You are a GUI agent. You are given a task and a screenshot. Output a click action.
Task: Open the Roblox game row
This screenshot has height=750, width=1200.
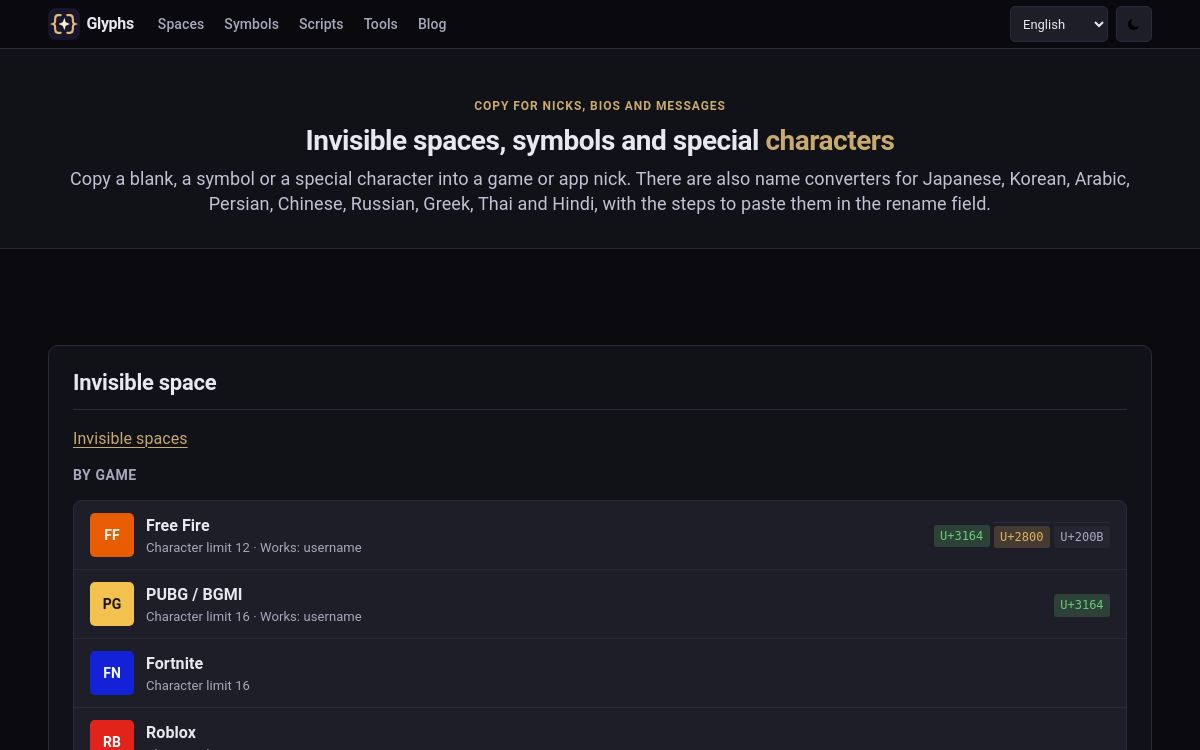tap(600, 729)
